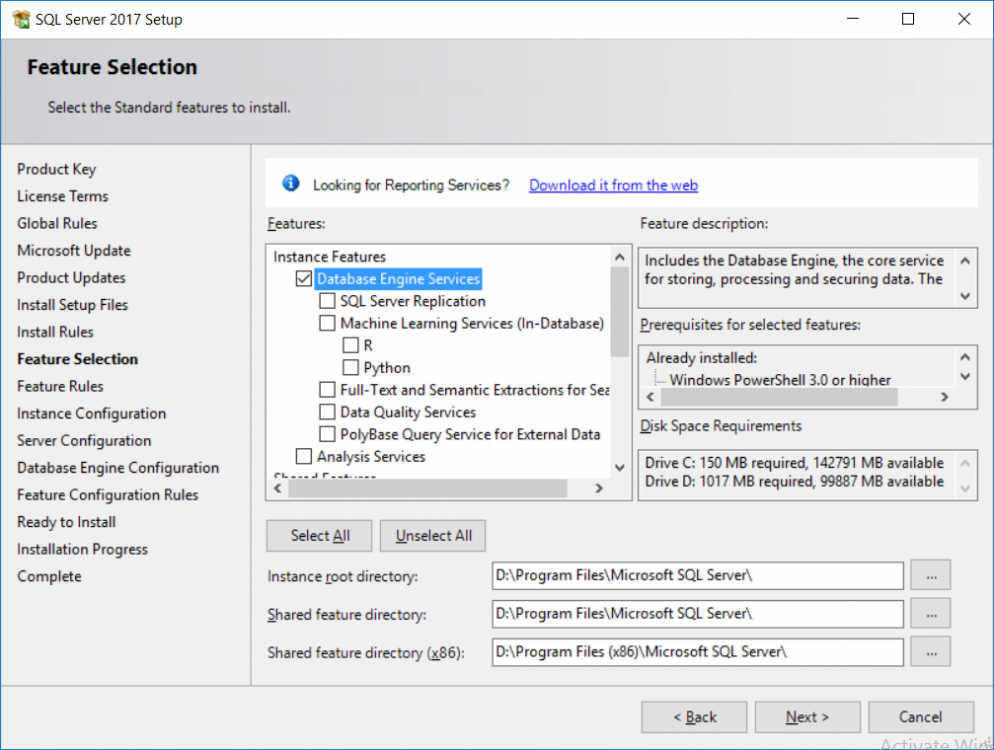Image resolution: width=994 pixels, height=750 pixels.
Task: Check Machine Learning Services (In-Database)
Action: point(327,323)
